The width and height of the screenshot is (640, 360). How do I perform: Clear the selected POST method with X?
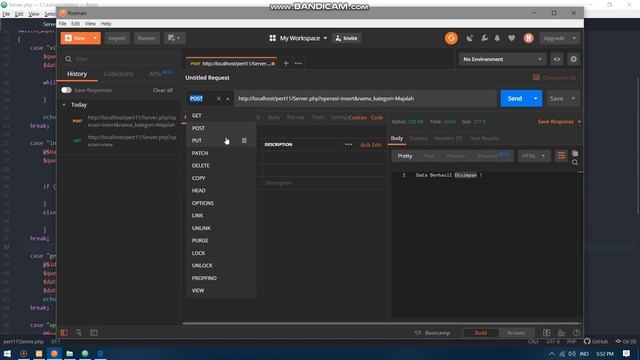(219, 98)
